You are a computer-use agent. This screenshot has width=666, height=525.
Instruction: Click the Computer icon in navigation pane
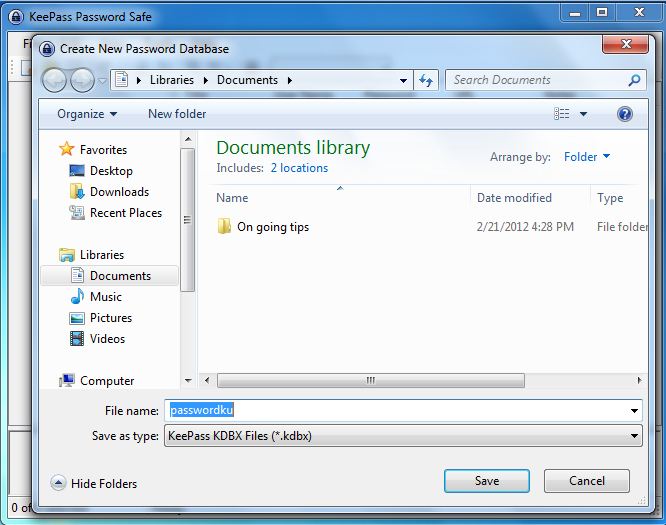tap(67, 381)
